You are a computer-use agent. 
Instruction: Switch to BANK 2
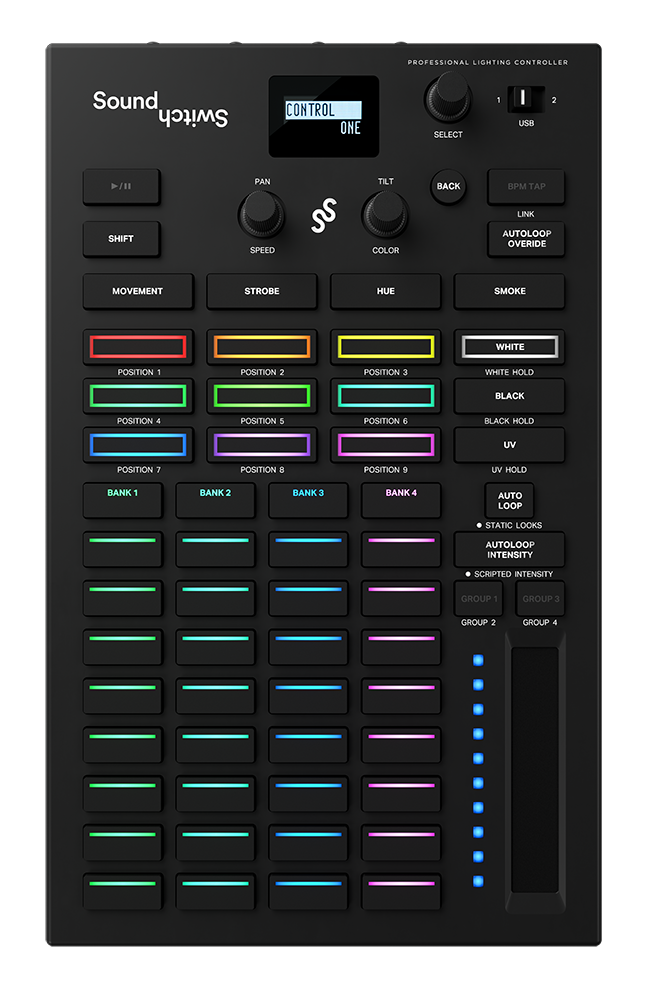(215, 501)
